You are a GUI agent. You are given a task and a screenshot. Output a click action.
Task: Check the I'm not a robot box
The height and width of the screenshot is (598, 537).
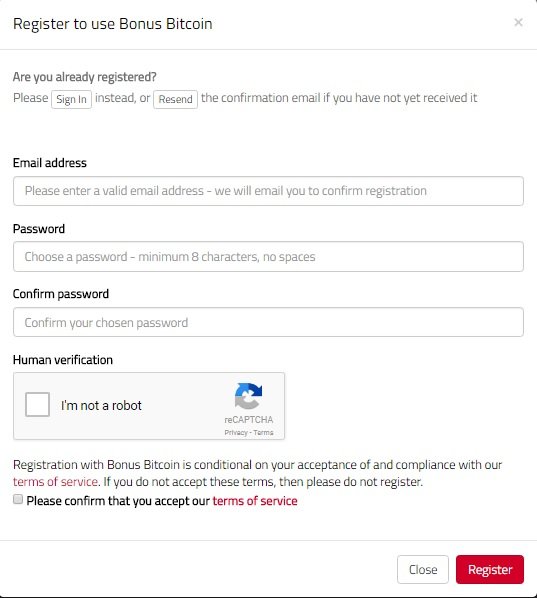coord(37,404)
